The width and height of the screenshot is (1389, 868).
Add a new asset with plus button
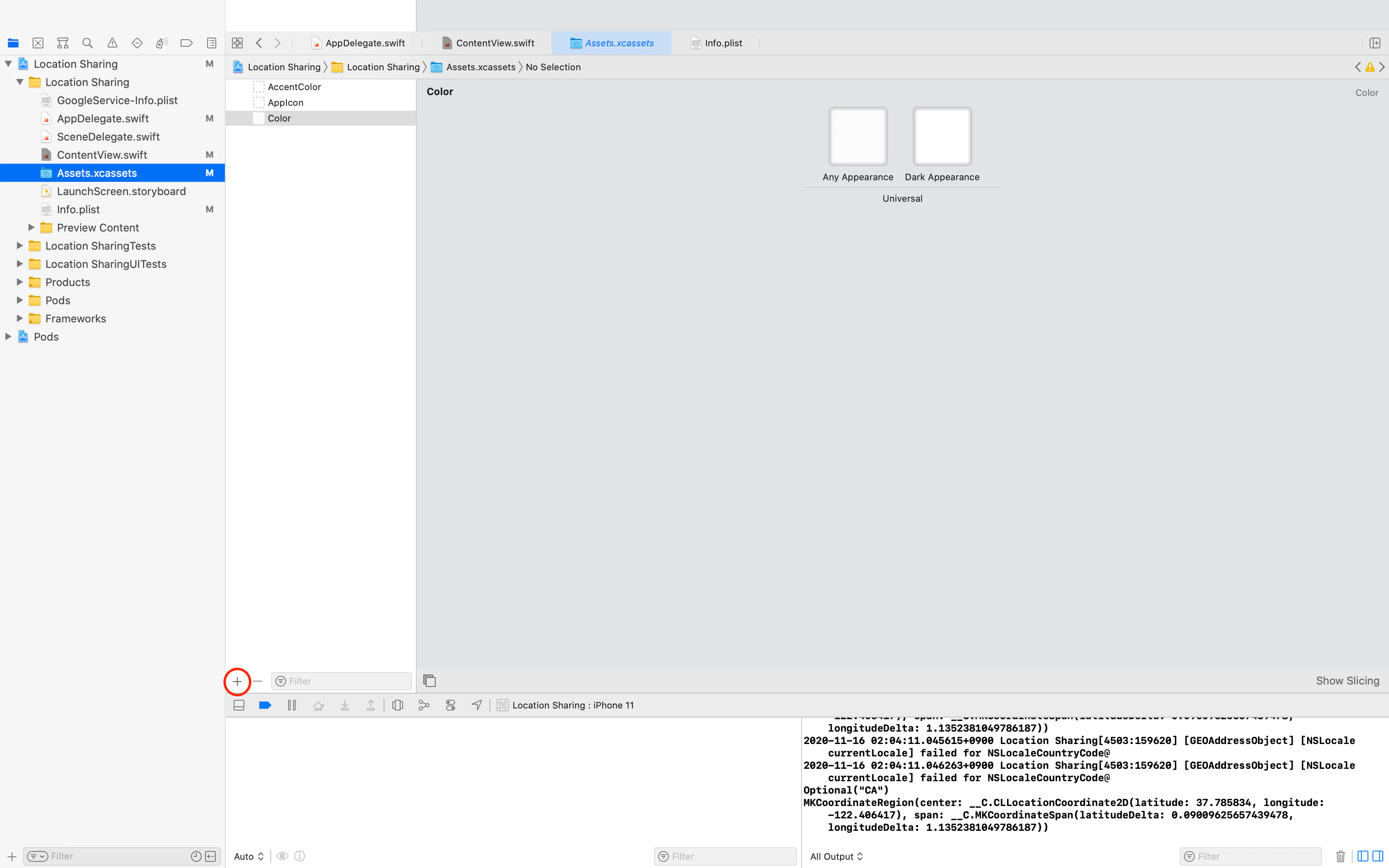tap(237, 682)
